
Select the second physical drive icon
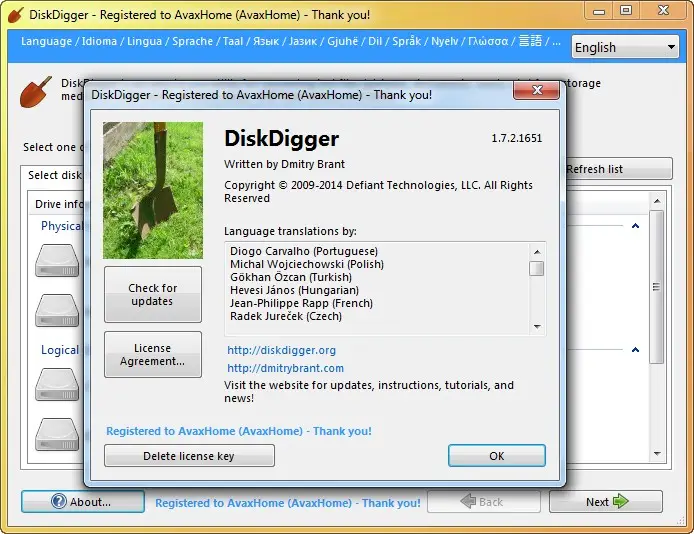(x=57, y=311)
